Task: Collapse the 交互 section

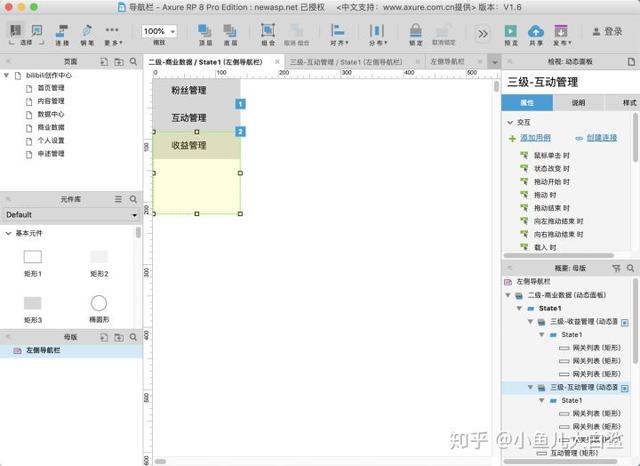Action: (510, 122)
